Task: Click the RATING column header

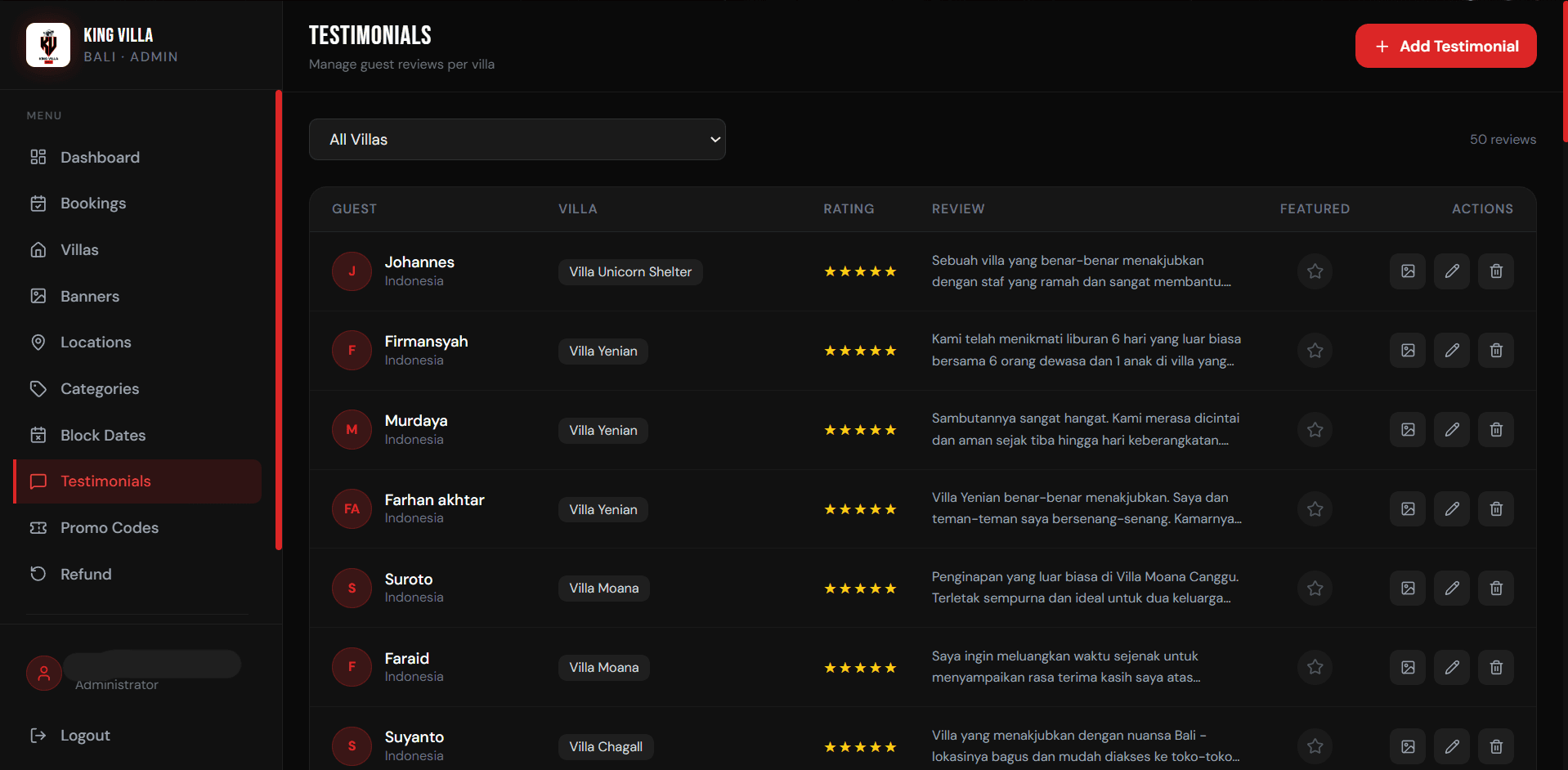Action: 849,209
